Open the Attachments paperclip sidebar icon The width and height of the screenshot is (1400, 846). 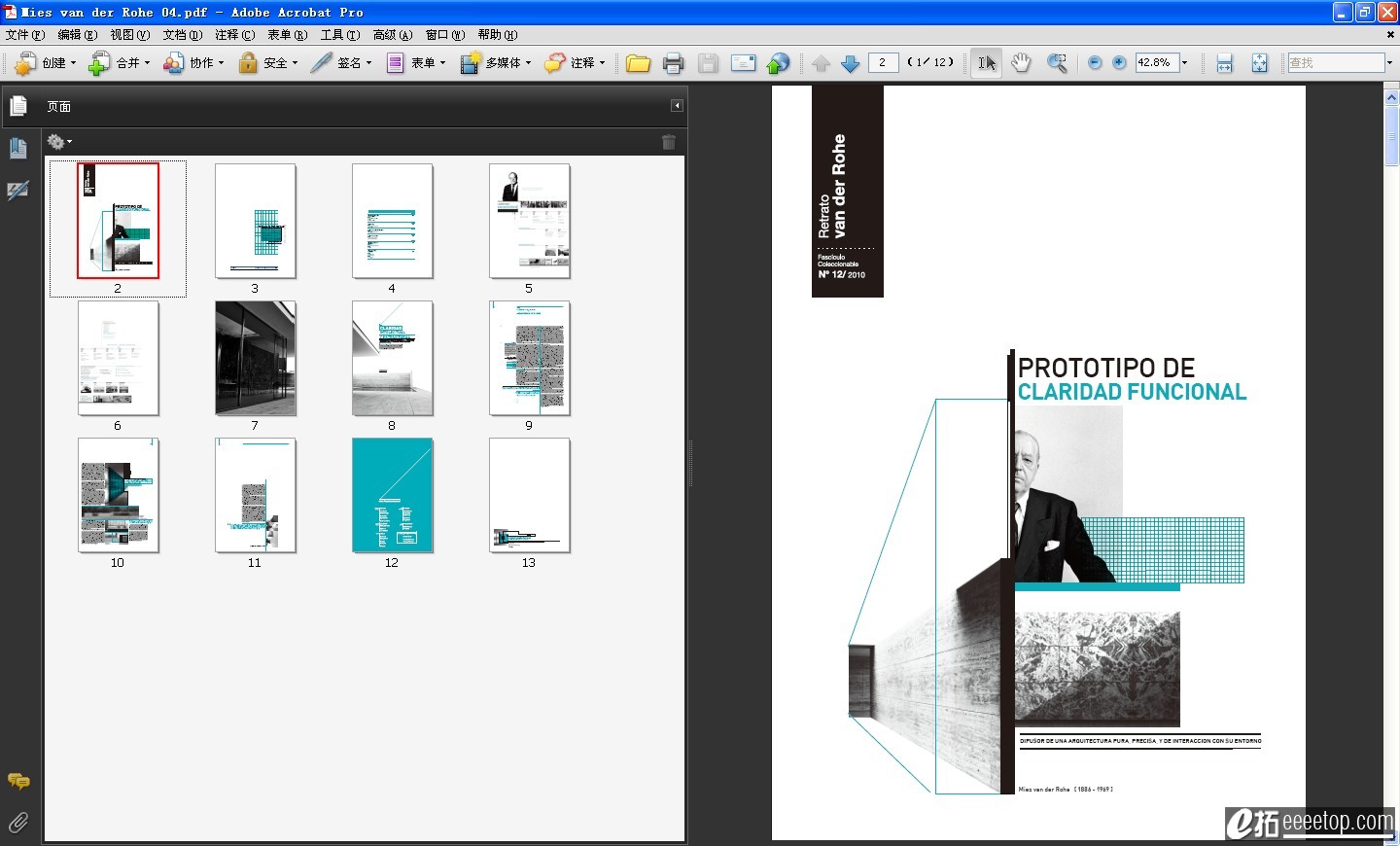[17, 823]
